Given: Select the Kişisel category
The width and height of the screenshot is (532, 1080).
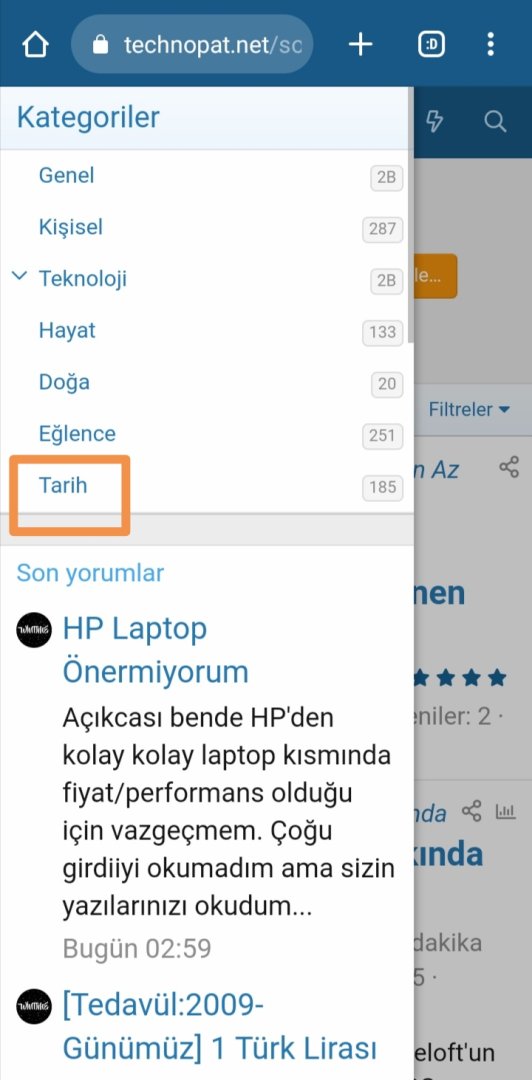Looking at the screenshot, I should tap(70, 227).
